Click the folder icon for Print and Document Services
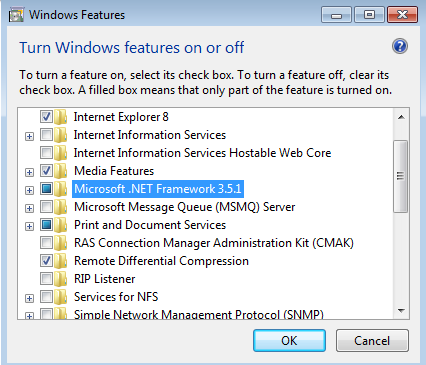The width and height of the screenshot is (426, 365). (x=61, y=225)
